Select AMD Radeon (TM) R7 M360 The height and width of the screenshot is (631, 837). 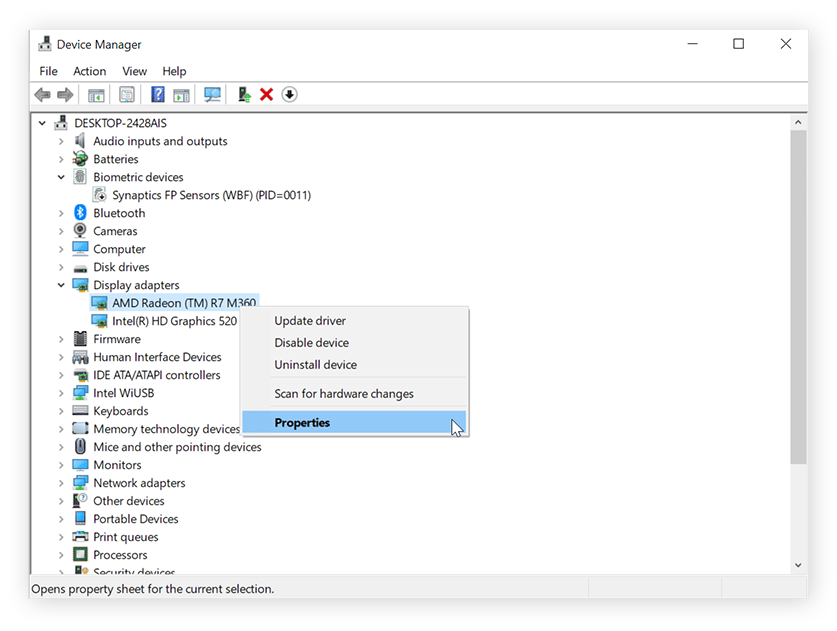[x=184, y=303]
